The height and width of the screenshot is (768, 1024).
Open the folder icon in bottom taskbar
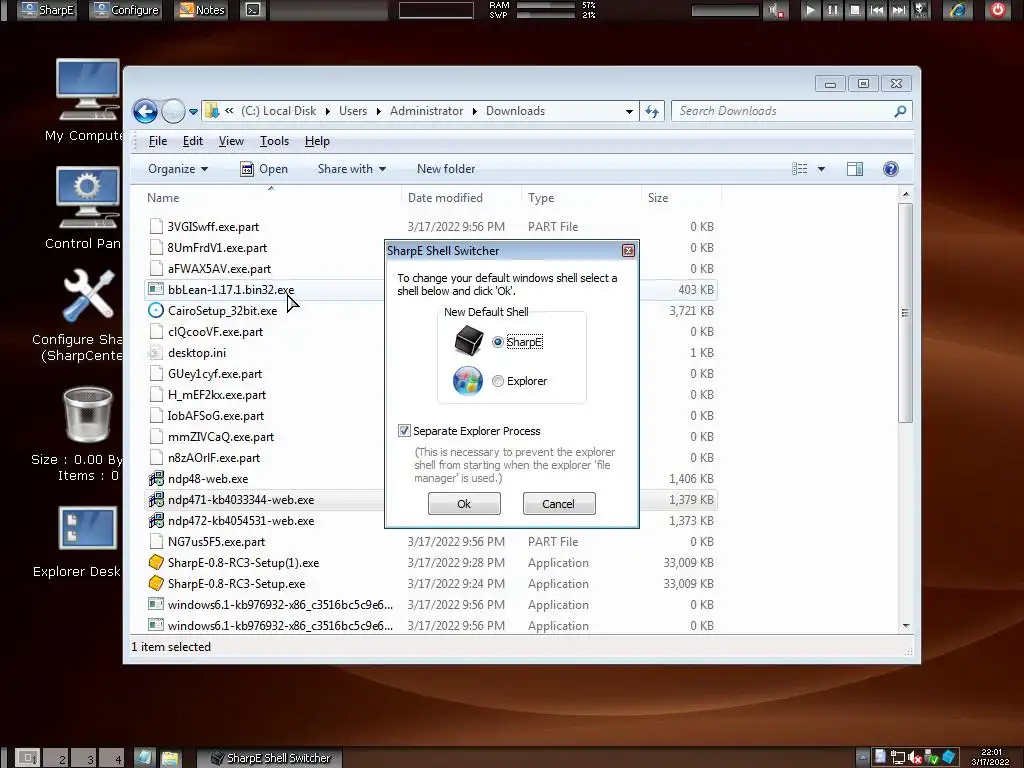(170, 758)
